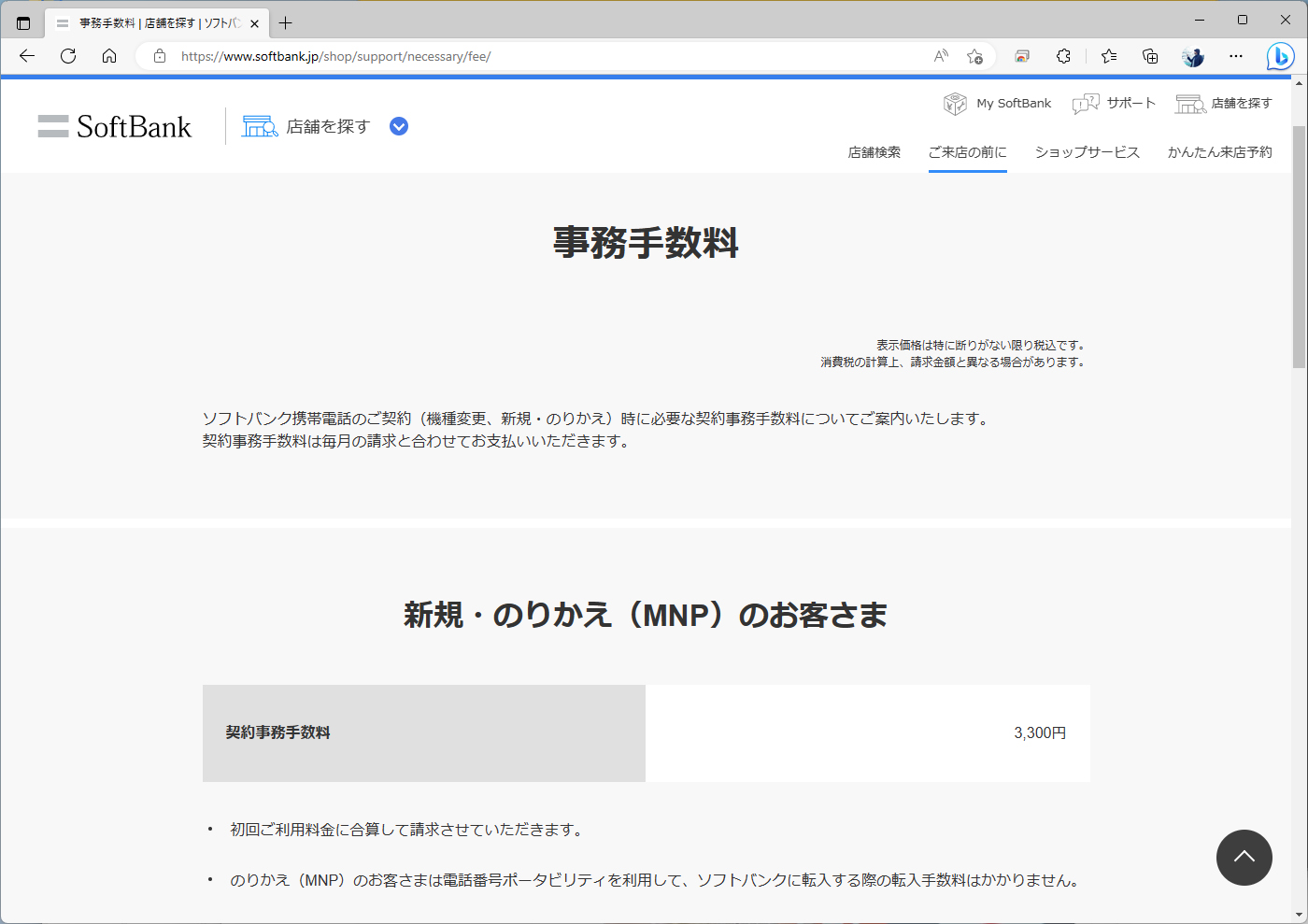Refresh the current page

pos(68,56)
